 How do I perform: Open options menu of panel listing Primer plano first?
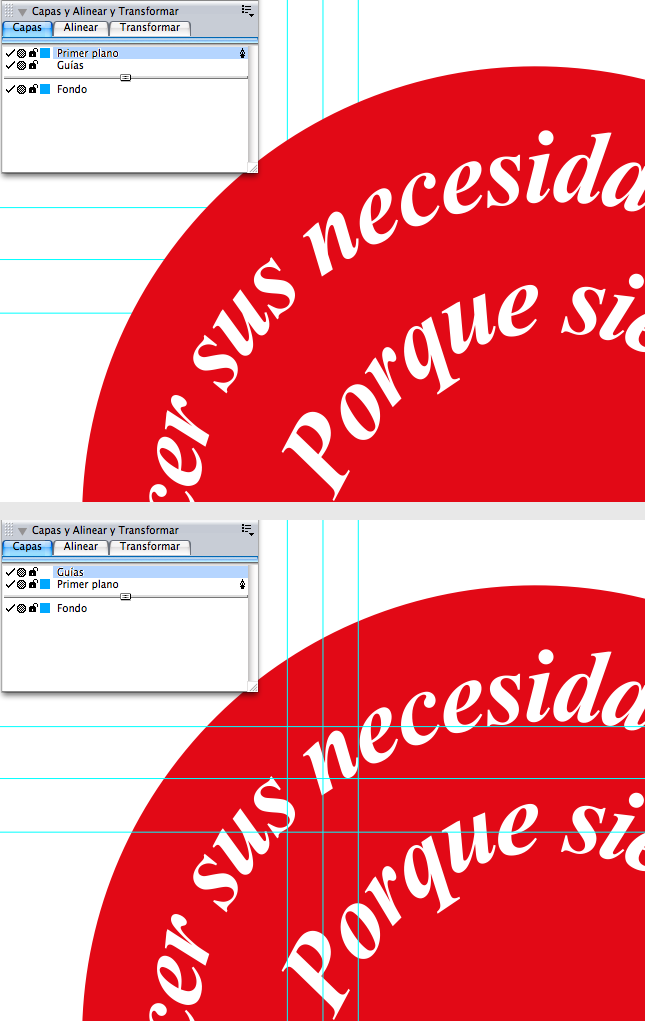click(247, 10)
